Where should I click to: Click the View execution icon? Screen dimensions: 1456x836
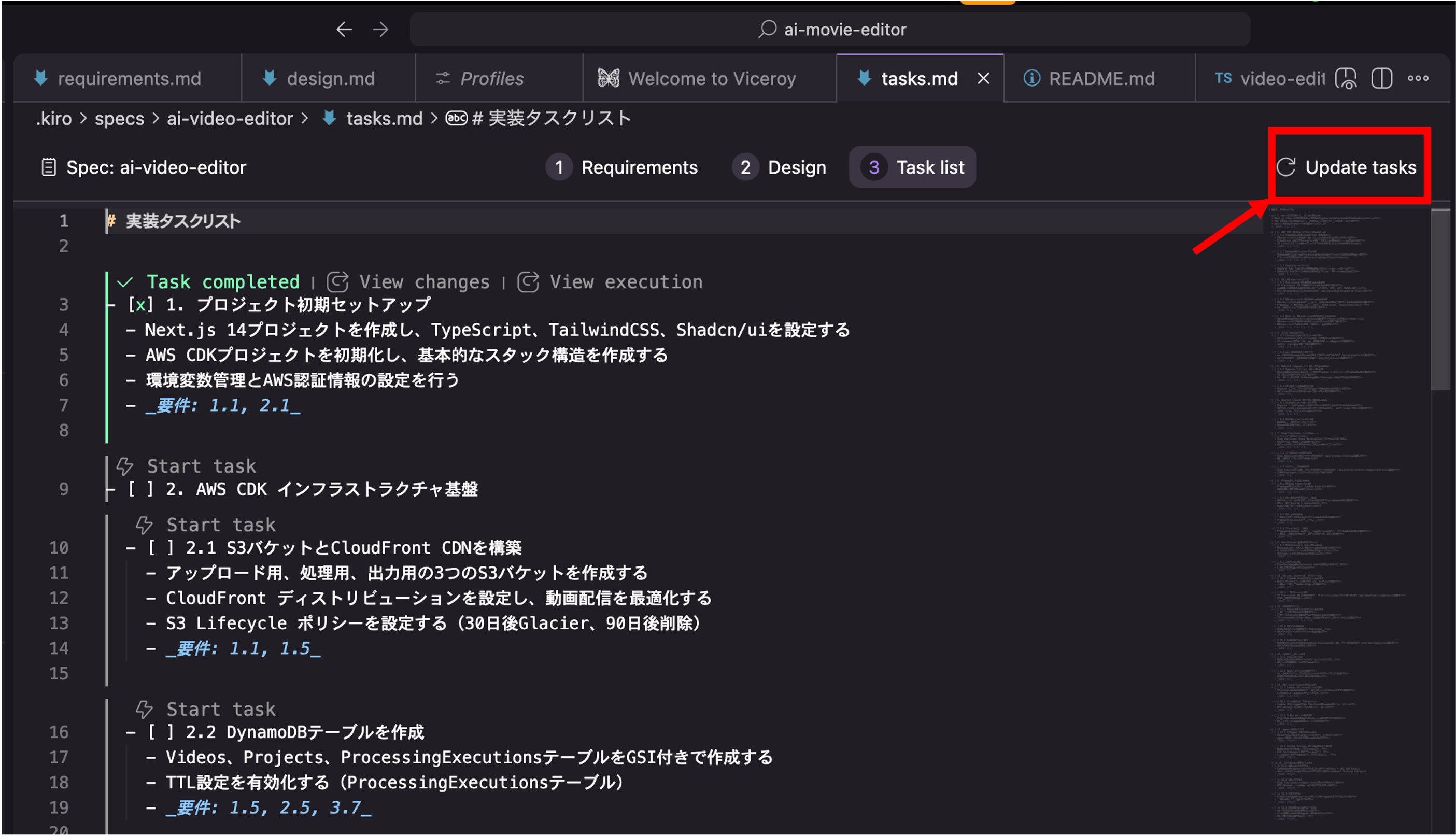[x=528, y=282]
